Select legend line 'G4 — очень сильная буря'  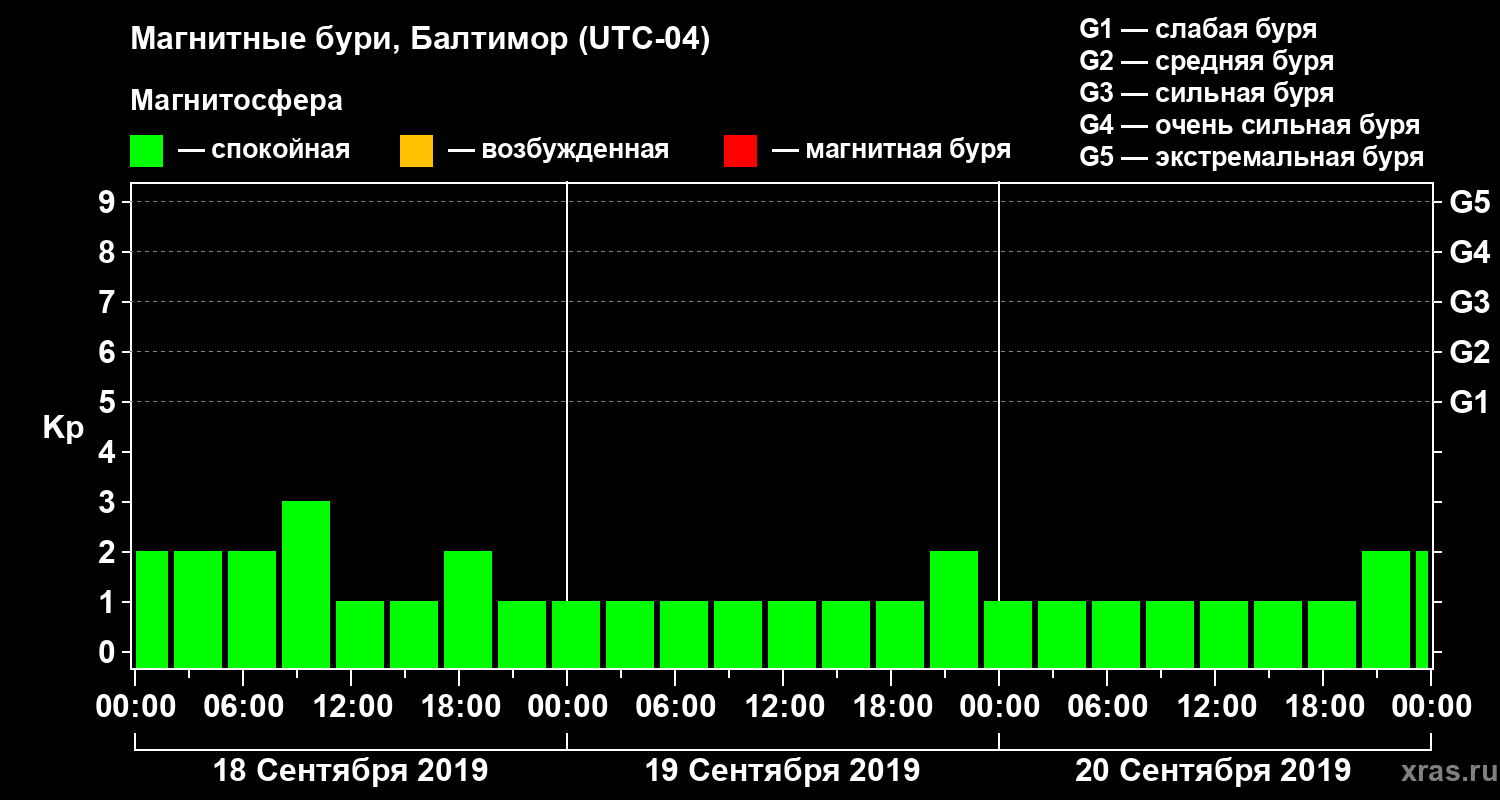point(1249,126)
